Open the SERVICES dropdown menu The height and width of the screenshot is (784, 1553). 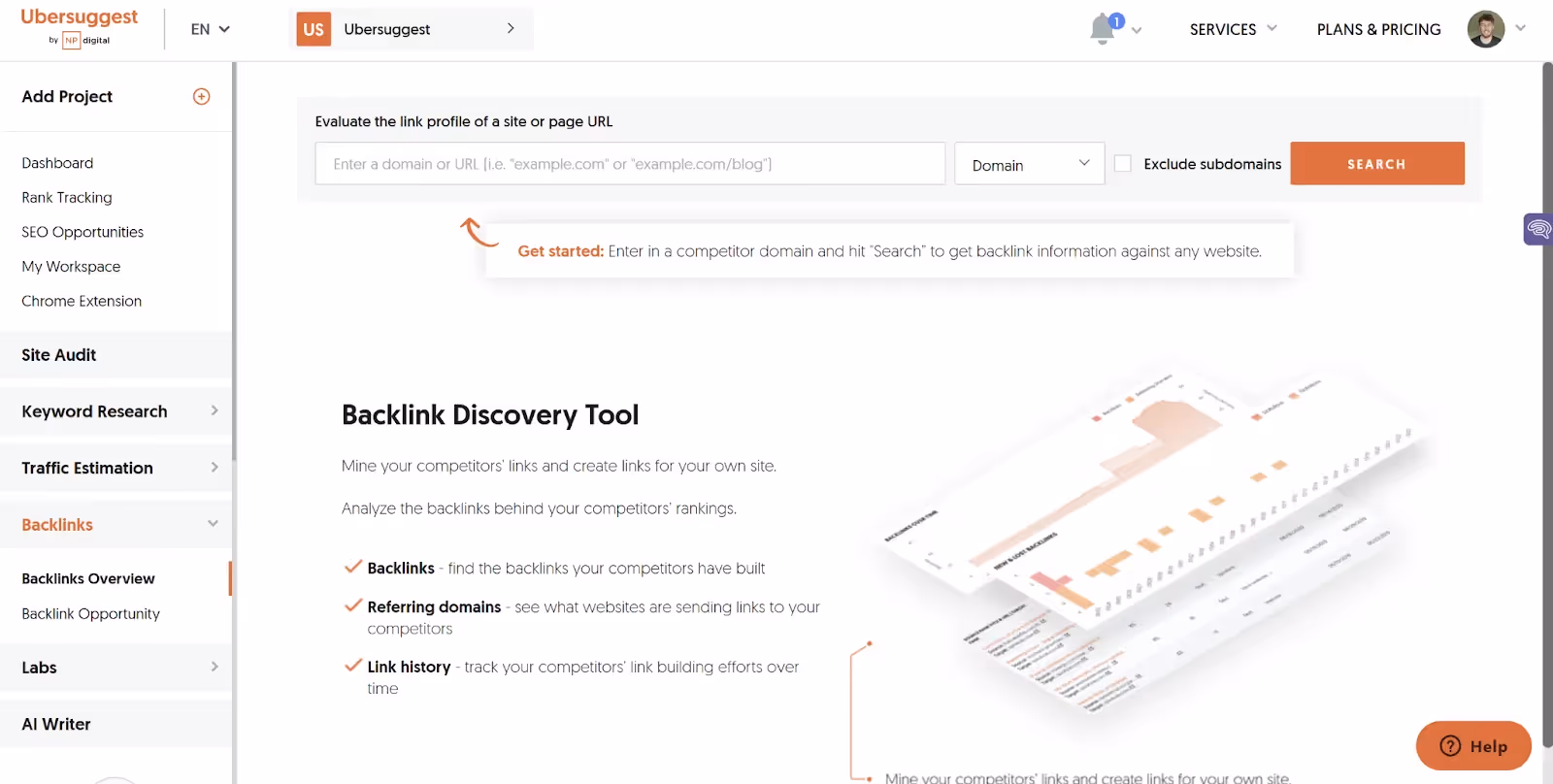(x=1233, y=29)
